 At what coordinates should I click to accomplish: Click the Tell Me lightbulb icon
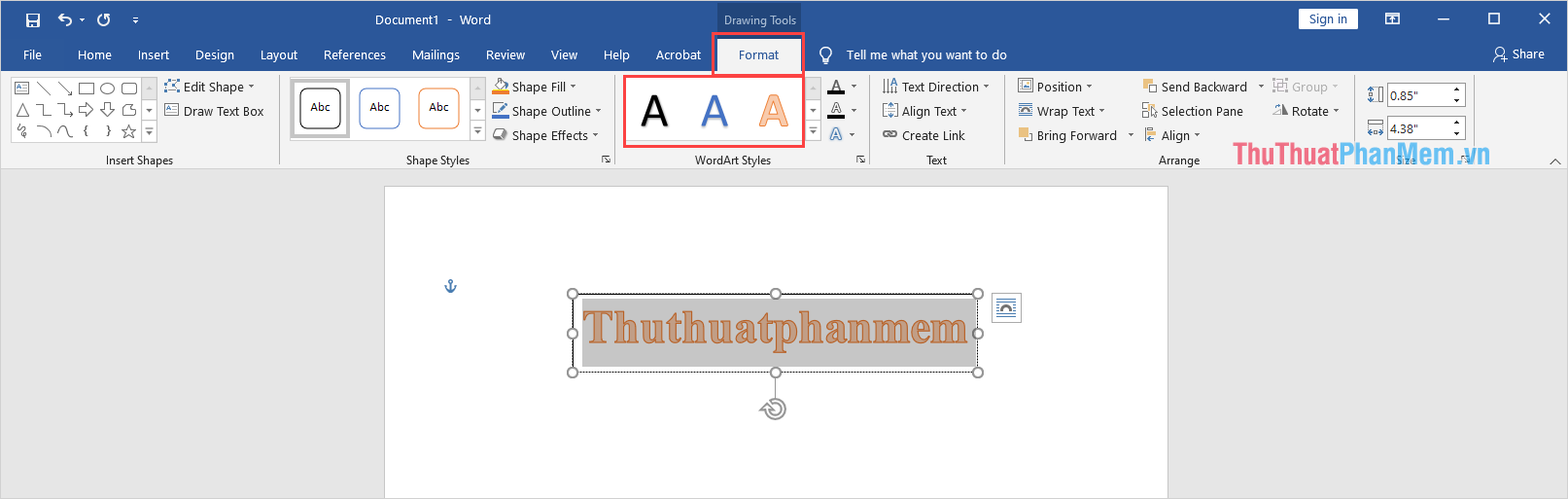point(825,55)
